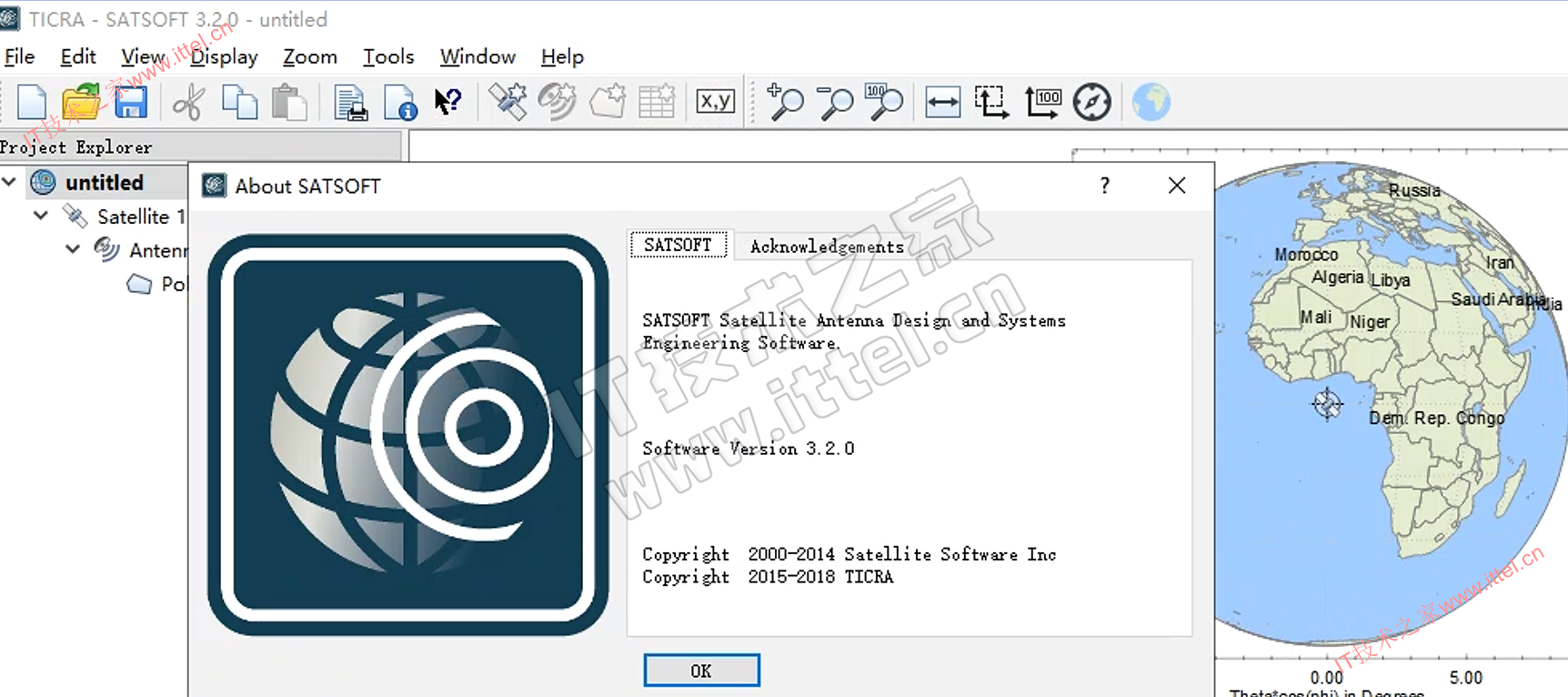Click the compass toolbar icon
The height and width of the screenshot is (697, 1568).
coord(1091,102)
